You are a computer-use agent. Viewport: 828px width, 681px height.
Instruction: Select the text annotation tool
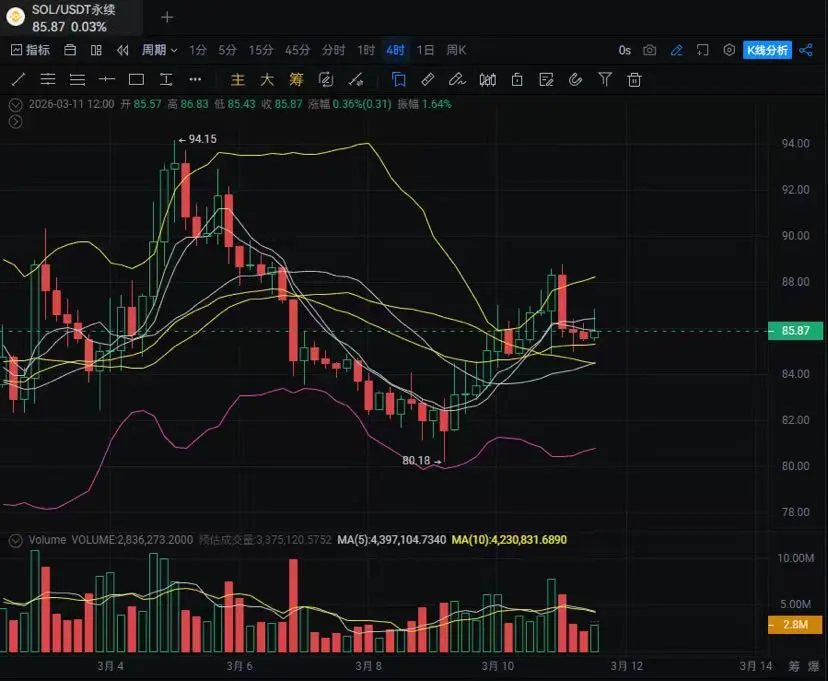pos(166,80)
